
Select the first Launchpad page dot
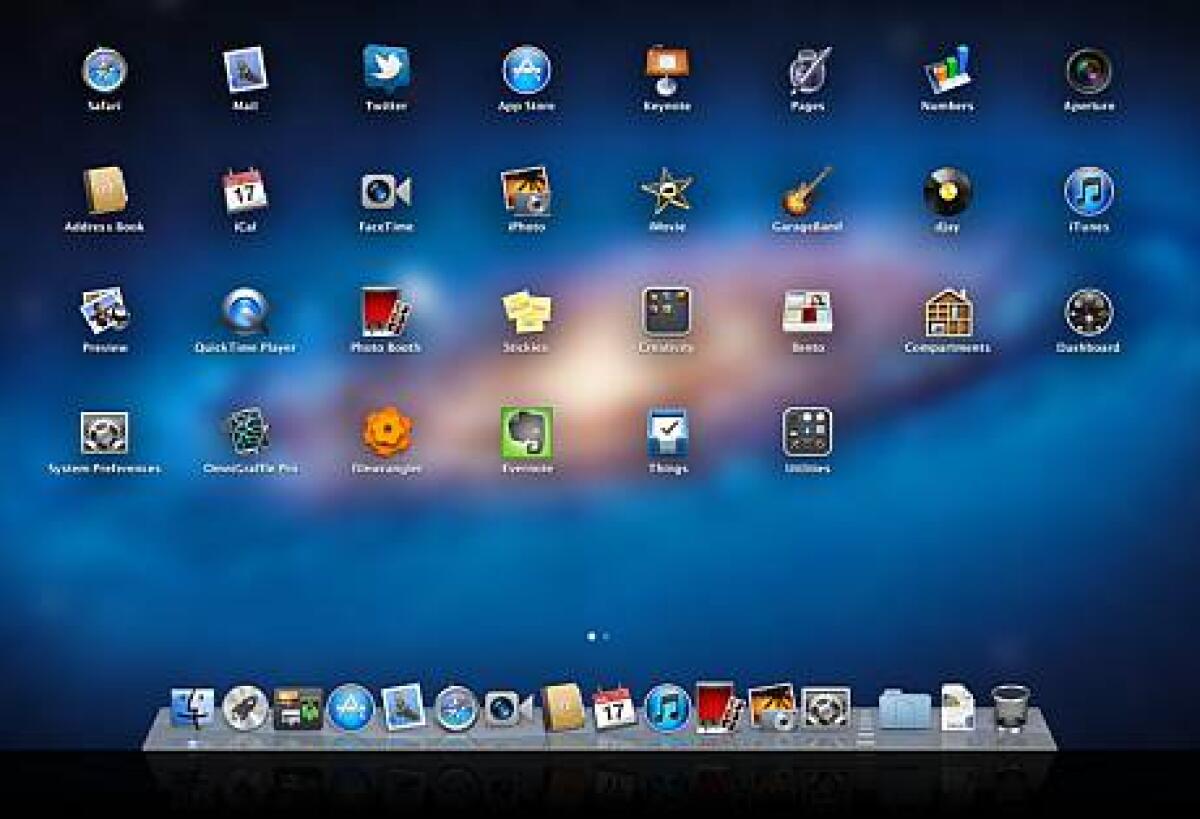click(x=592, y=635)
